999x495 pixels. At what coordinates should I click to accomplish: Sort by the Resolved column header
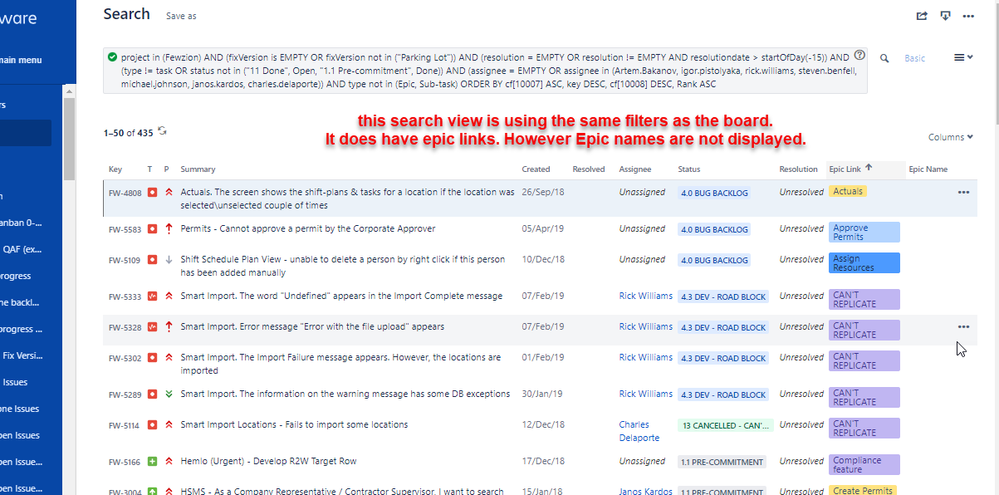click(588, 169)
